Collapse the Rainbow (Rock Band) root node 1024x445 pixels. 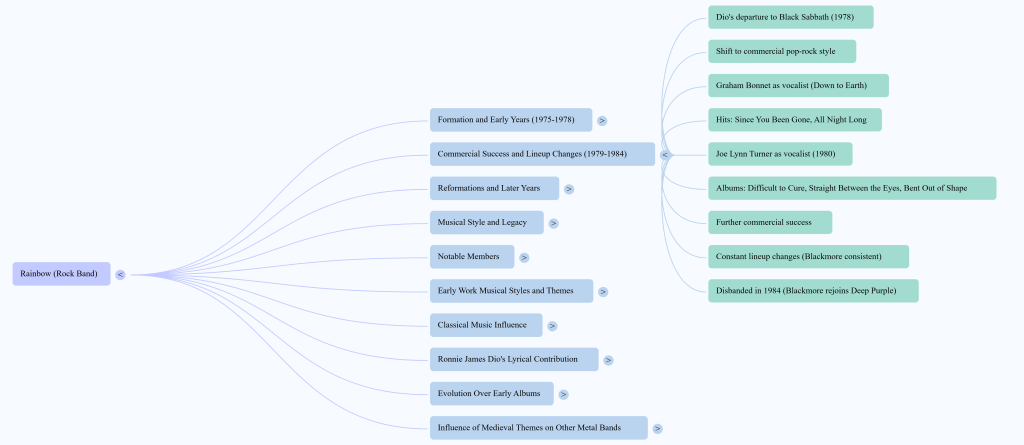120,274
